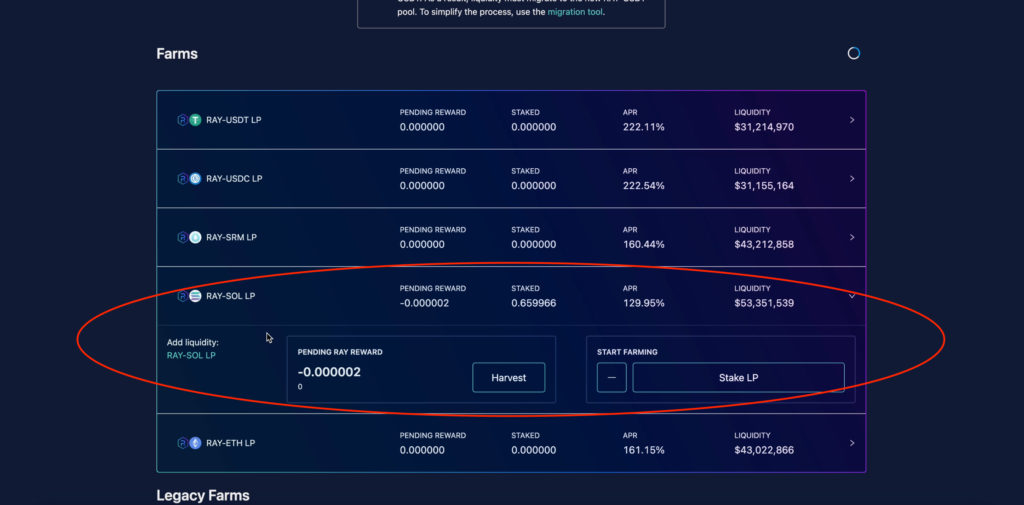This screenshot has height=505, width=1024.
Task: Click the Stake LP button
Action: [x=738, y=378]
